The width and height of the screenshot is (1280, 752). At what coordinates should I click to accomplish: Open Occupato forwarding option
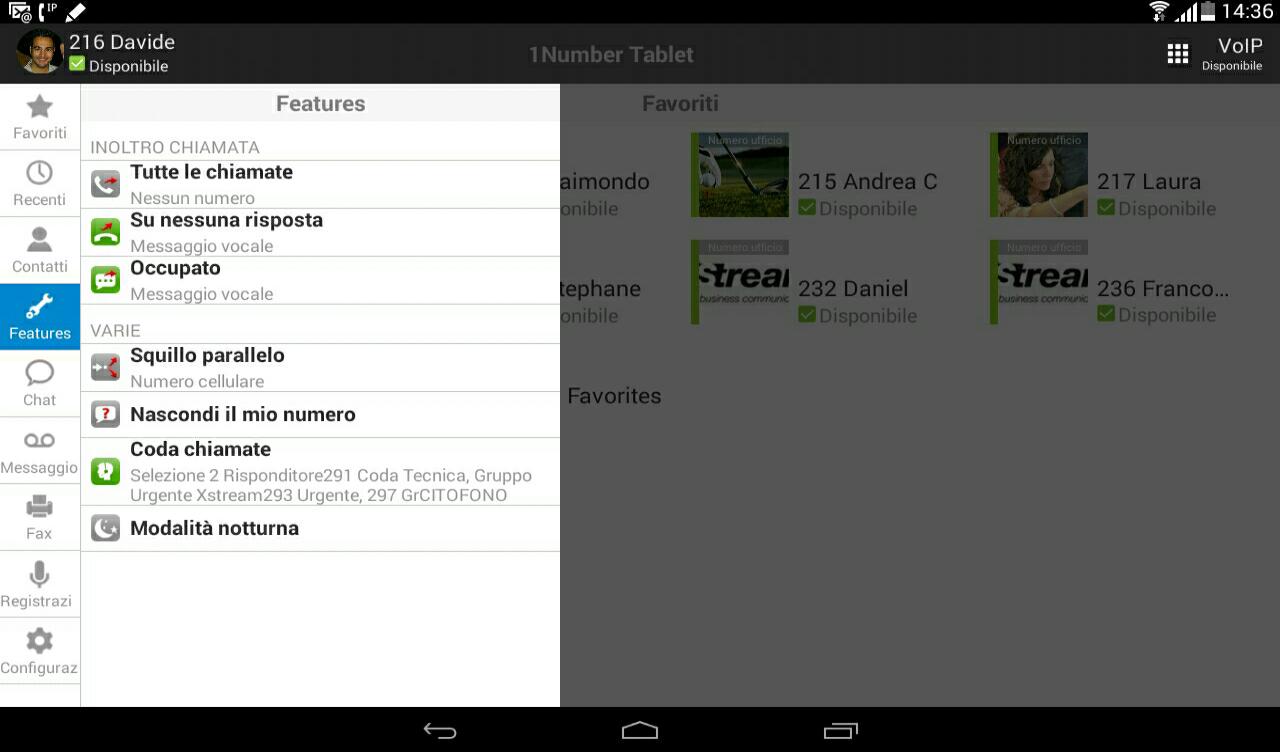point(320,280)
